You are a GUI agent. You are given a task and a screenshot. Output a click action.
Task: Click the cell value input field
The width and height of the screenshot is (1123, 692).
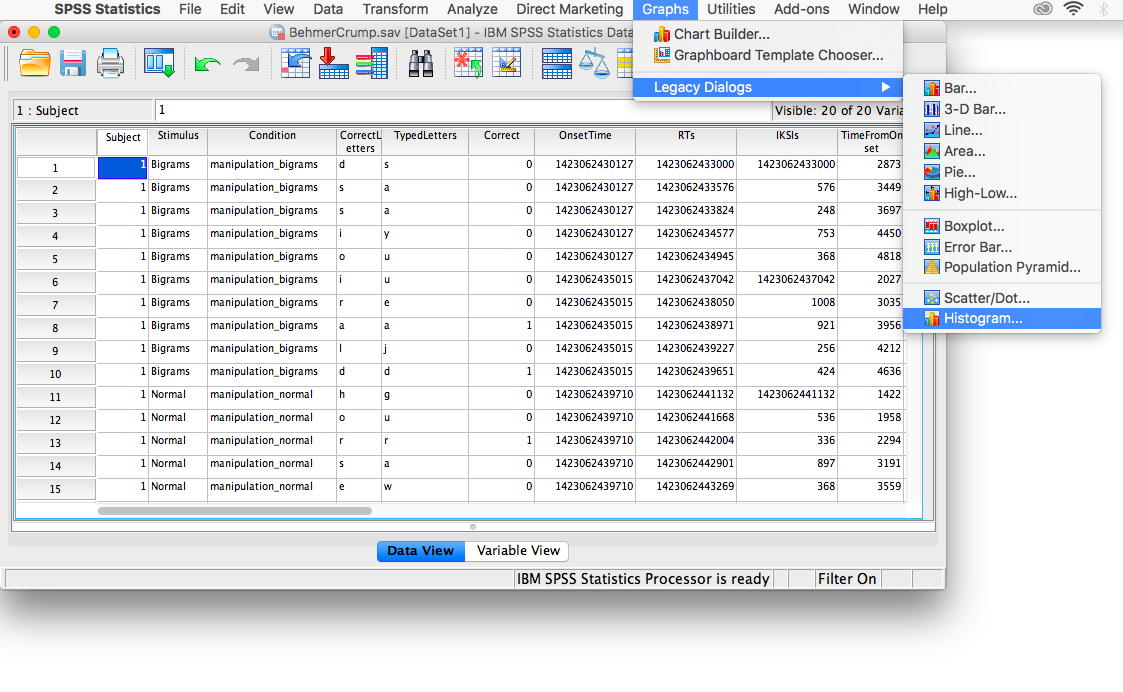coord(463,110)
